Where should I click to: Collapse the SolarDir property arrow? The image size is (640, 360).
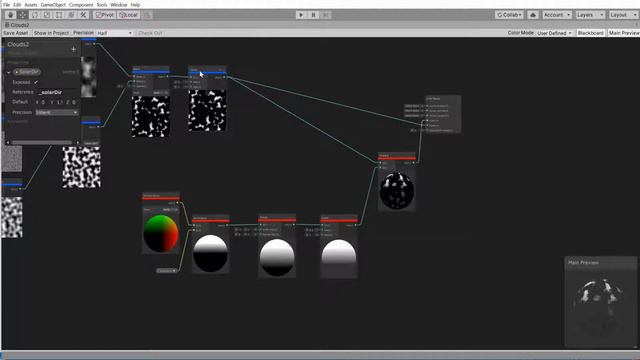coord(9,72)
